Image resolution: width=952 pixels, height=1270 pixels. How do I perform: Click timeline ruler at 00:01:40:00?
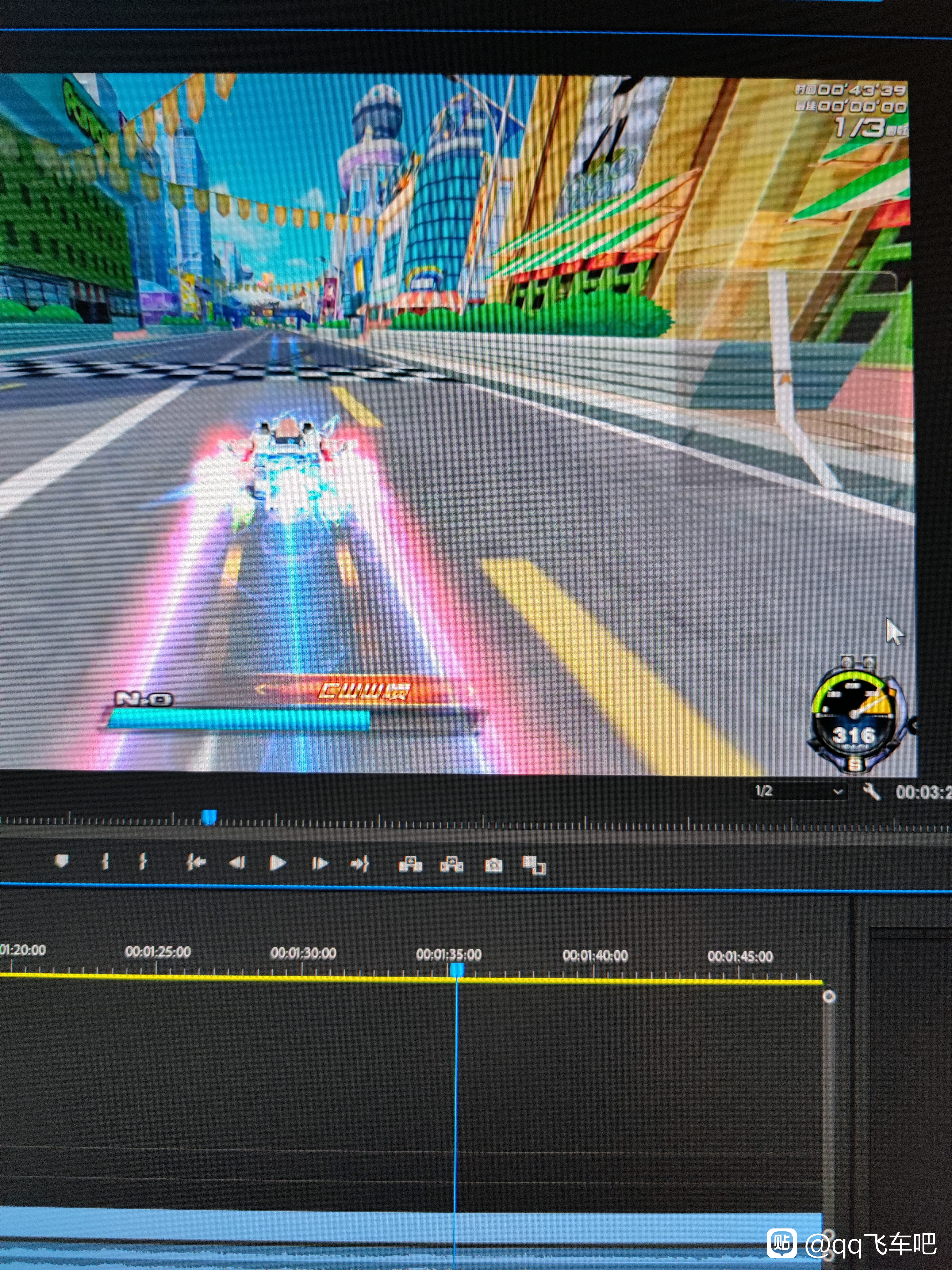(x=595, y=955)
